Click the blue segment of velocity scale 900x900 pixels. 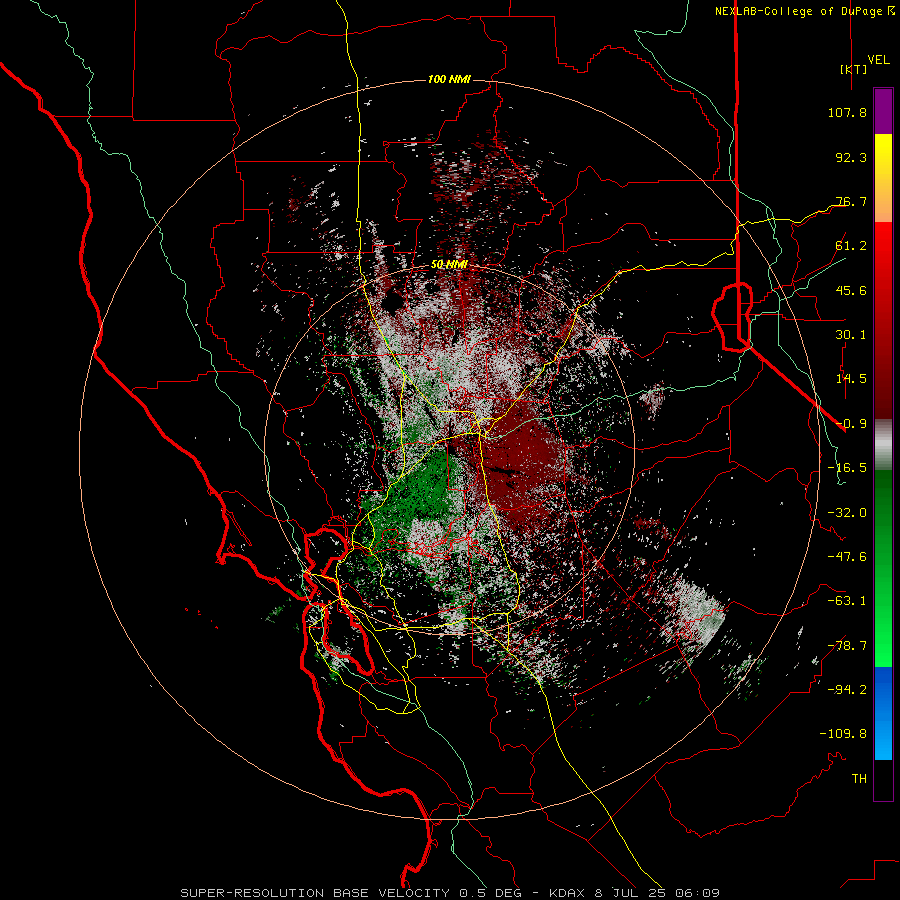click(x=883, y=713)
